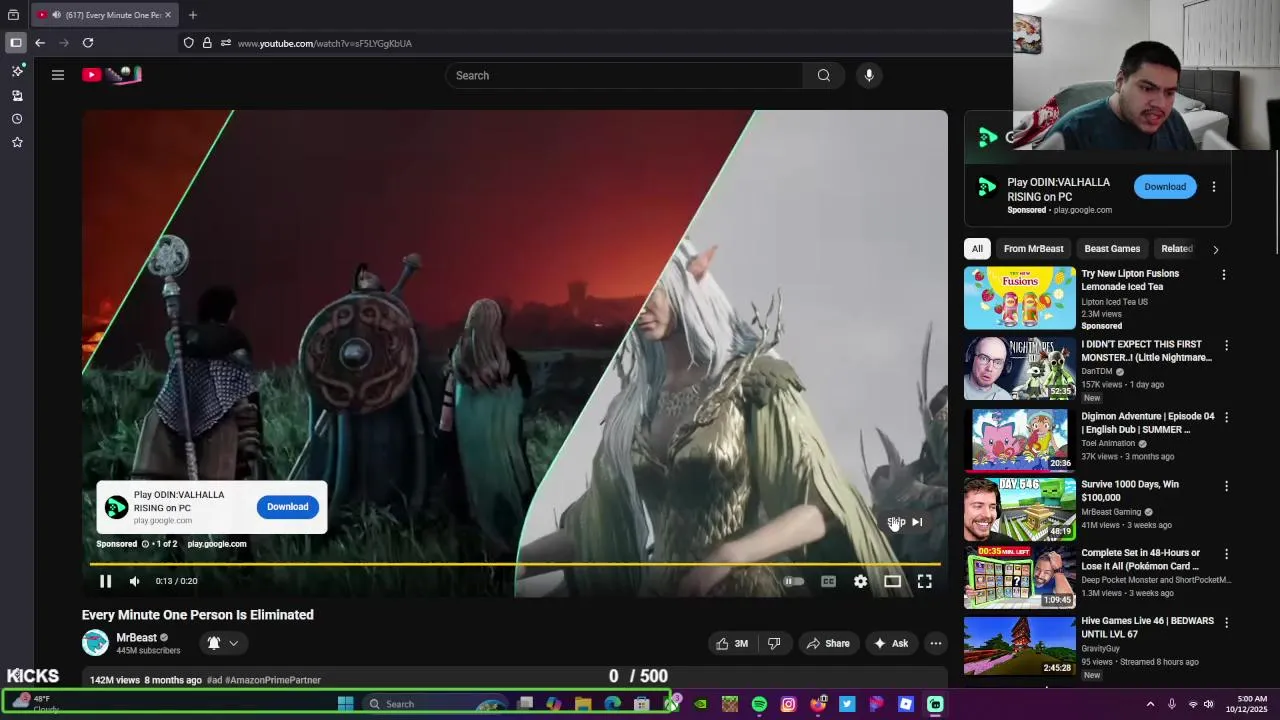This screenshot has height=720, width=1280.
Task: Pause the video with the pause button
Action: coord(105,581)
